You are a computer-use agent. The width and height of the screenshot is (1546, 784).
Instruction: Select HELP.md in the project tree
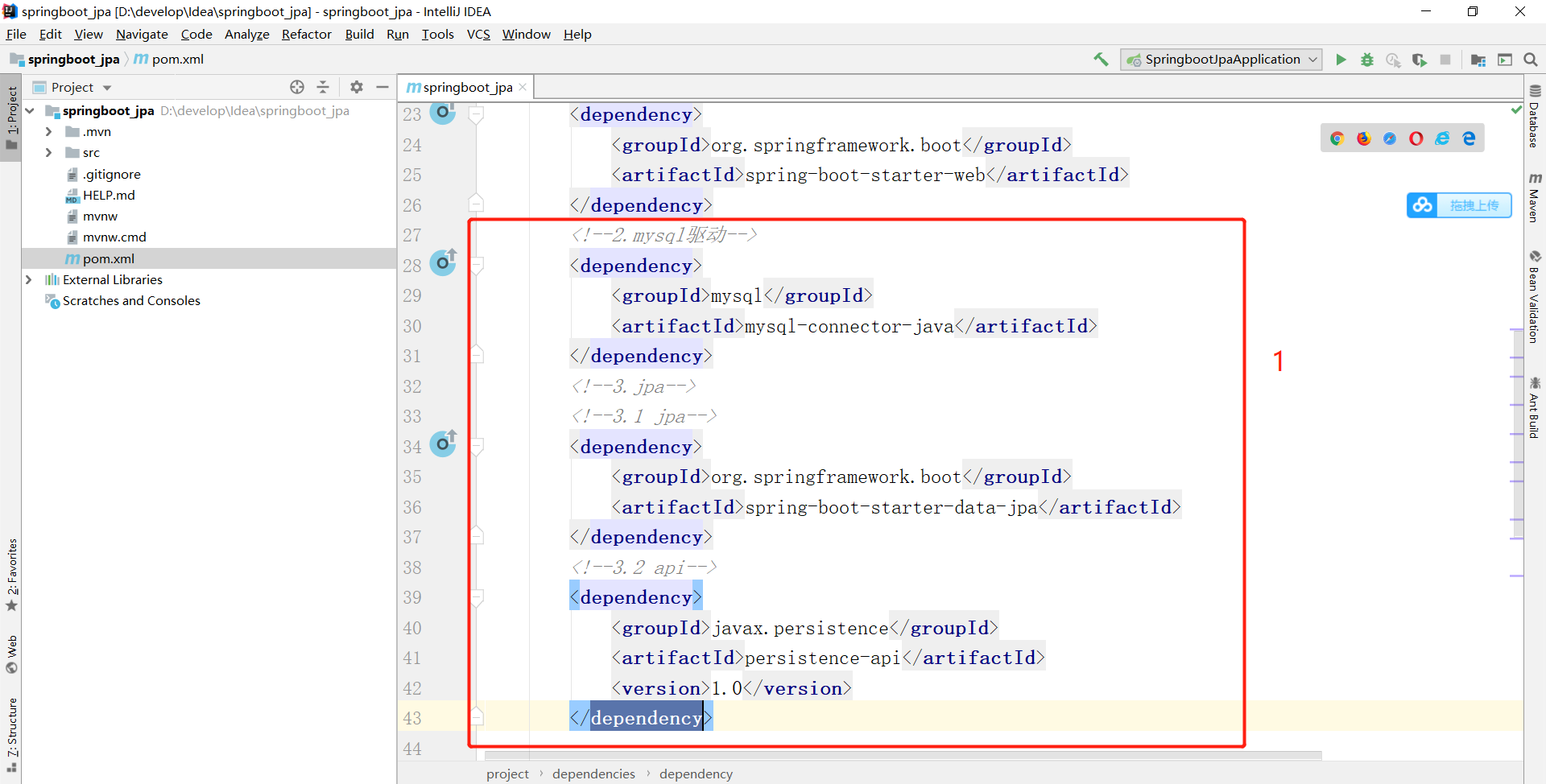coord(209,195)
